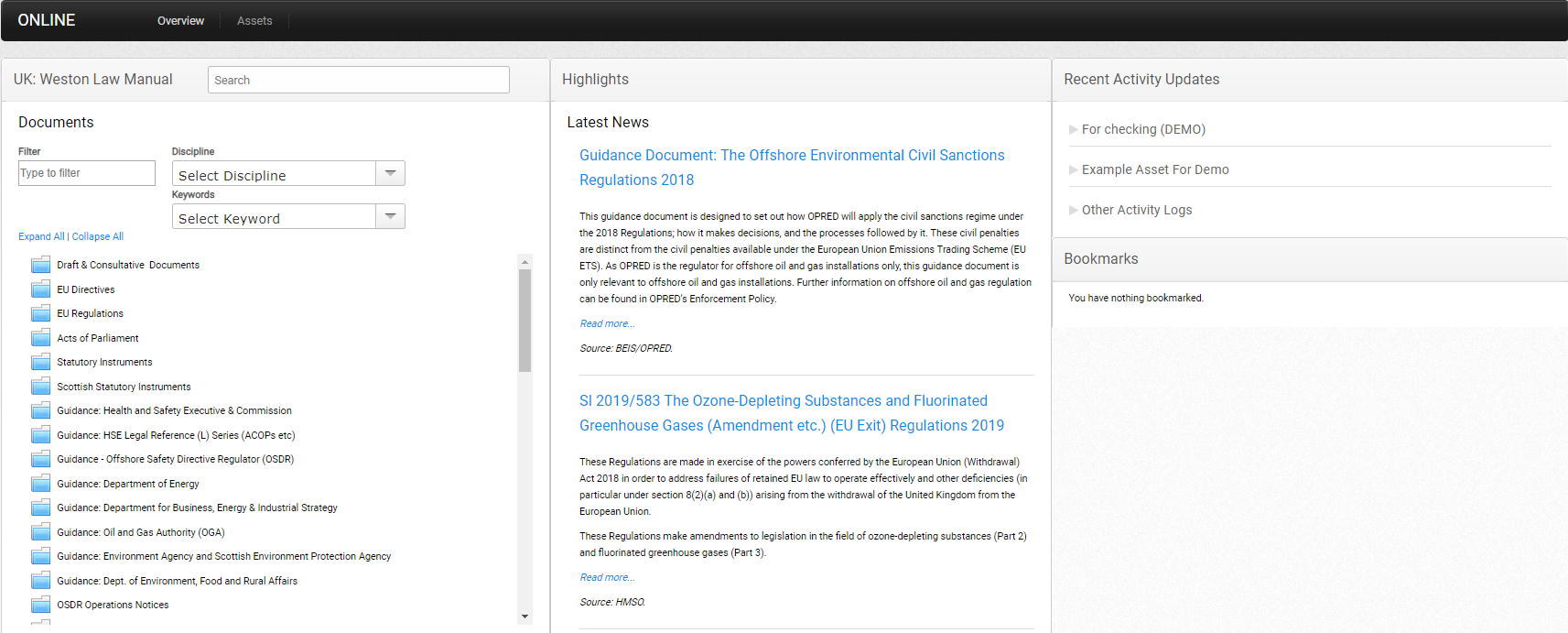The image size is (1568, 633).
Task: Open the Draft & Consultative Documents folder icon
Action: [41, 265]
